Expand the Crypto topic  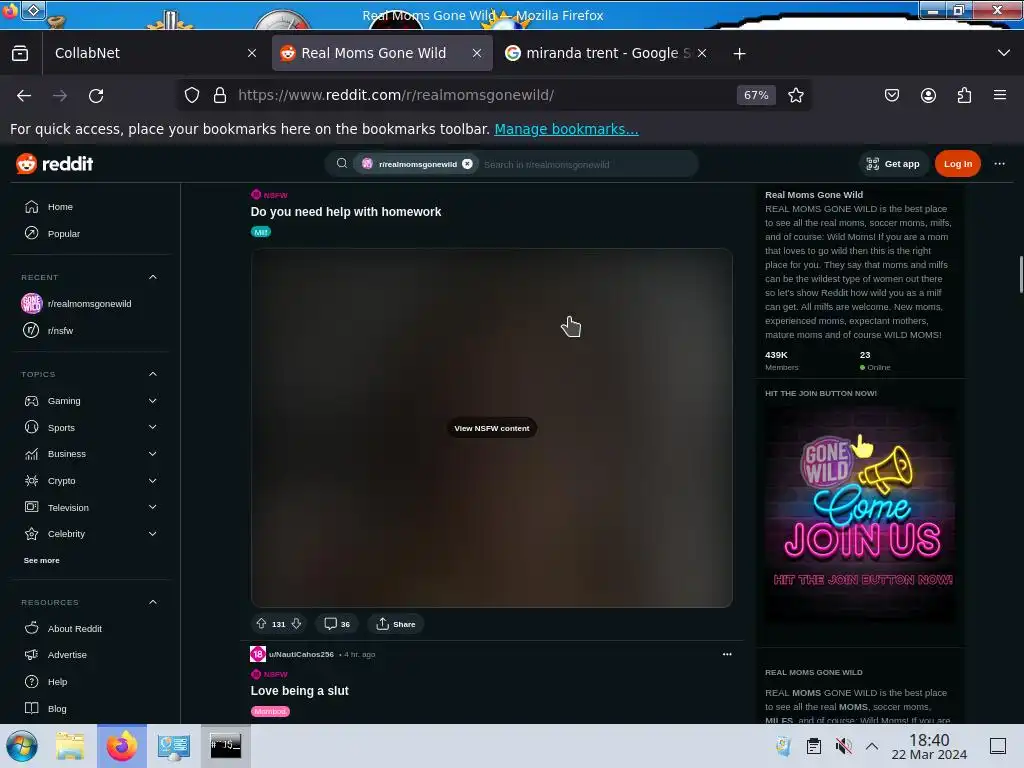pyautogui.click(x=153, y=480)
